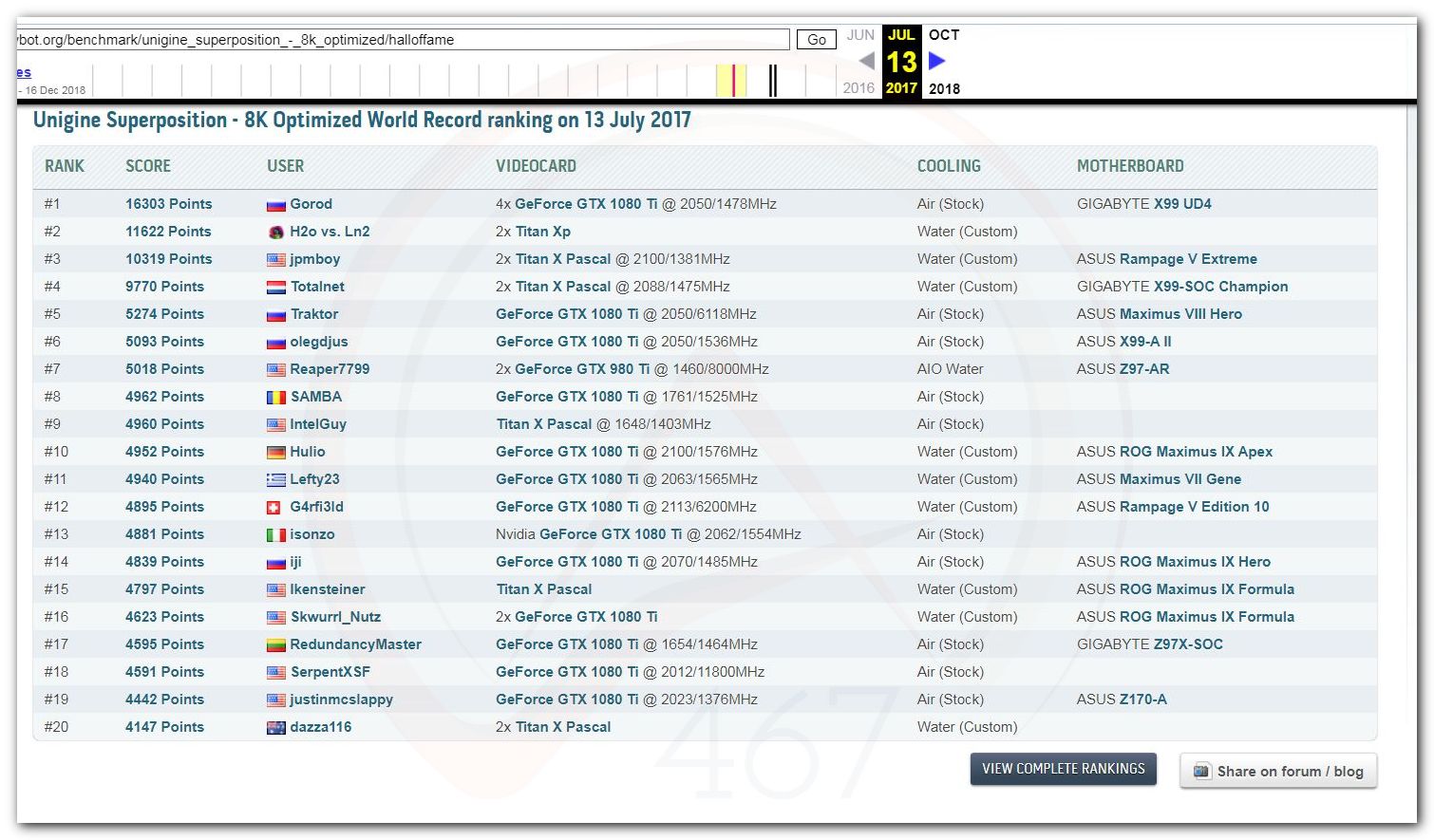Click the German flag beside Hulio
The height and width of the screenshot is (840, 1434).
coord(276,453)
